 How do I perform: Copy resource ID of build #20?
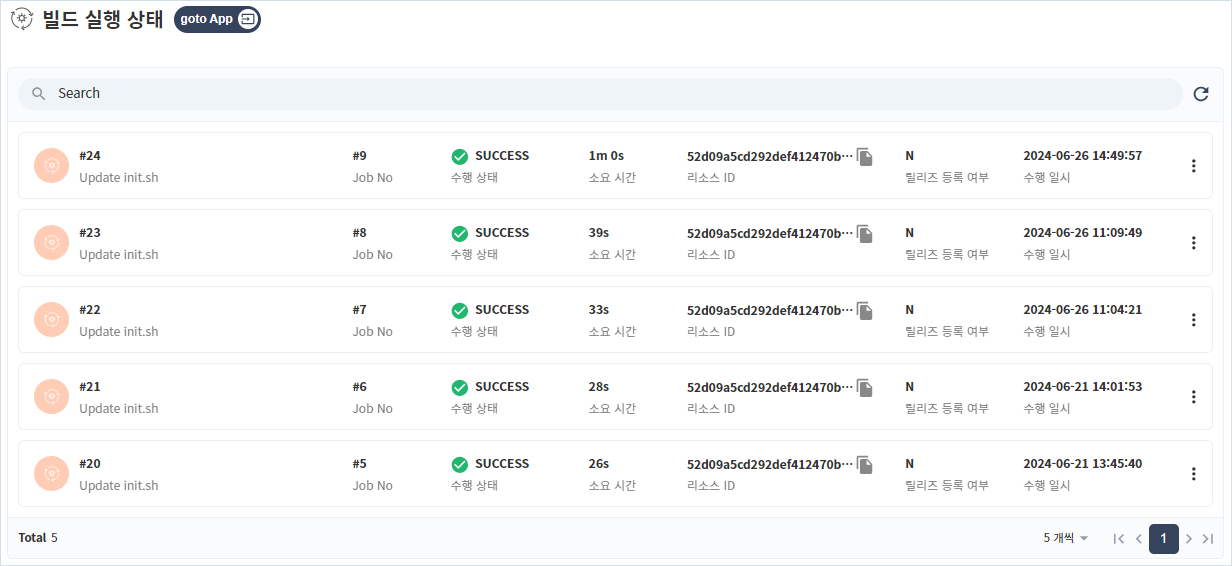(x=865, y=465)
